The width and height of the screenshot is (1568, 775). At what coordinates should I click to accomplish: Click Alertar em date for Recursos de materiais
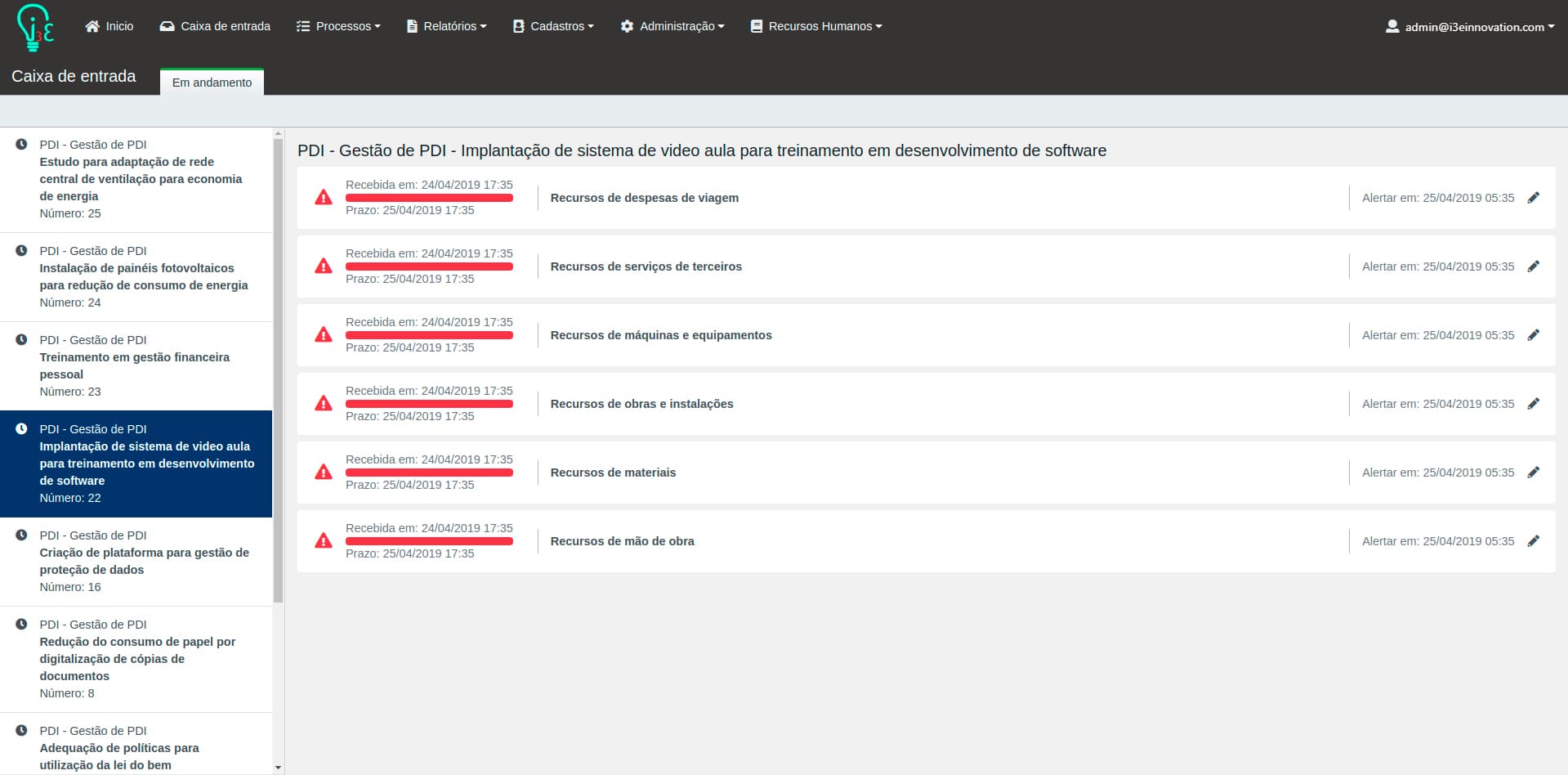pos(1437,473)
